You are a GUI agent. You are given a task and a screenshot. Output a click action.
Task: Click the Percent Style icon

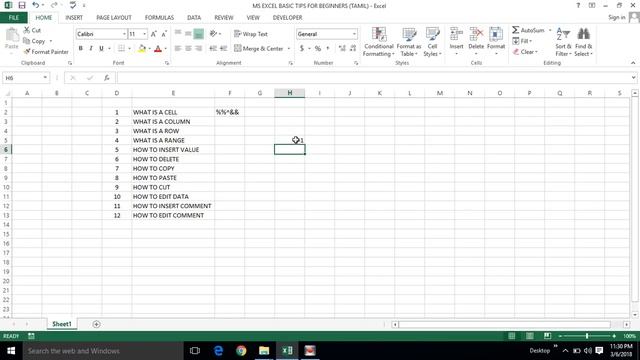(318, 49)
